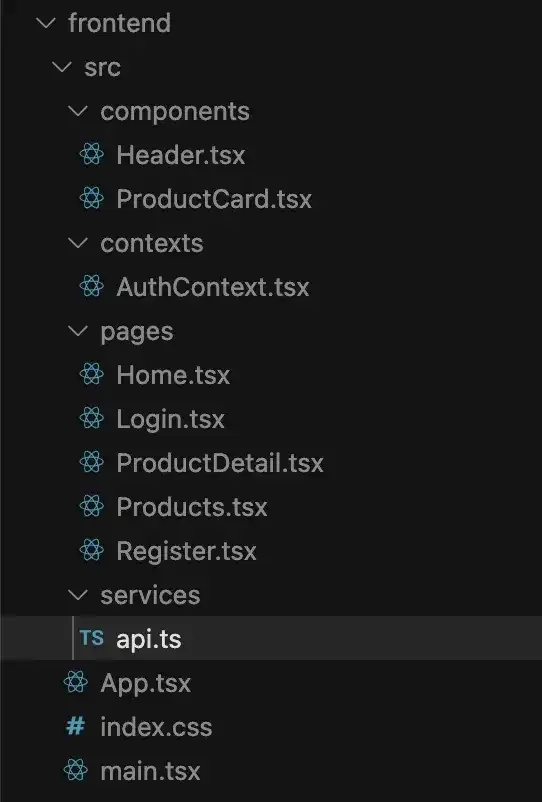Collapse the components folder chevron
Viewport: 542px width, 802px height.
pos(78,111)
